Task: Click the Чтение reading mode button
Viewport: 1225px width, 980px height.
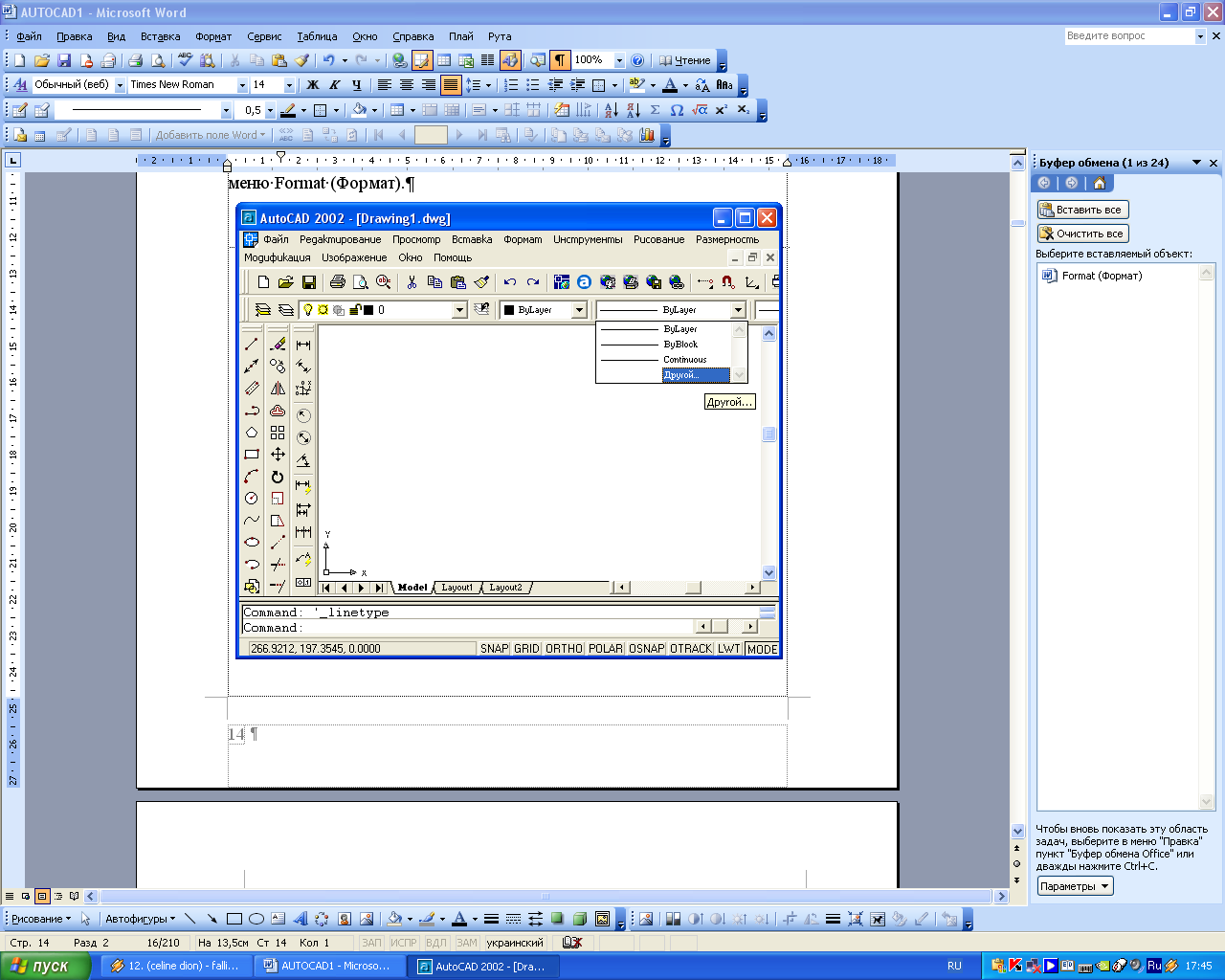Action: (x=685, y=60)
